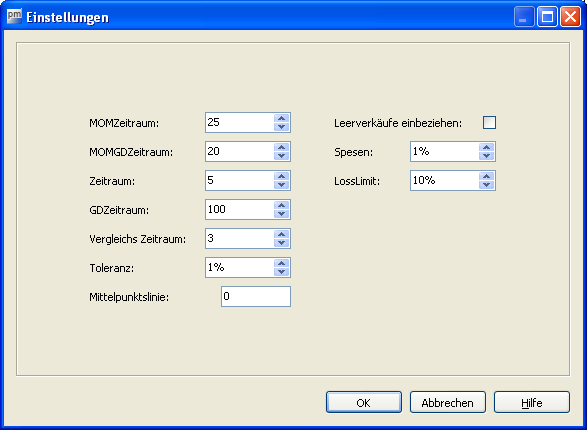This screenshot has height=430, width=587.
Task: Focus the Mittelpunktslinie input field
Action: click(256, 296)
